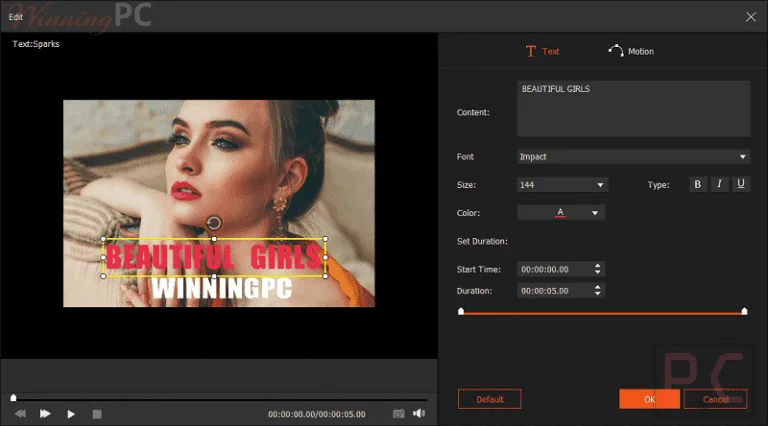Stop the preview playback
The width and height of the screenshot is (768, 426).
tap(97, 414)
